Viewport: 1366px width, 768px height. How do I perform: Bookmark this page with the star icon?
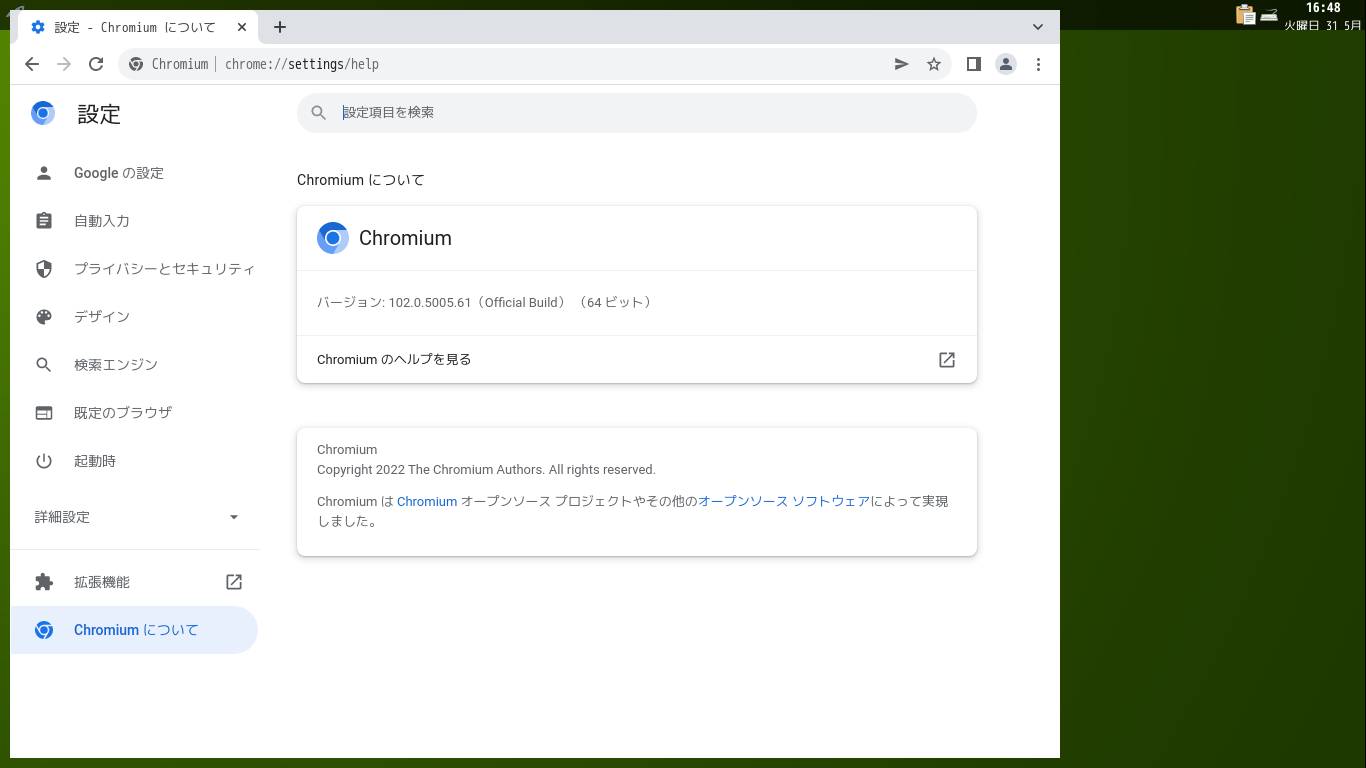pos(934,64)
